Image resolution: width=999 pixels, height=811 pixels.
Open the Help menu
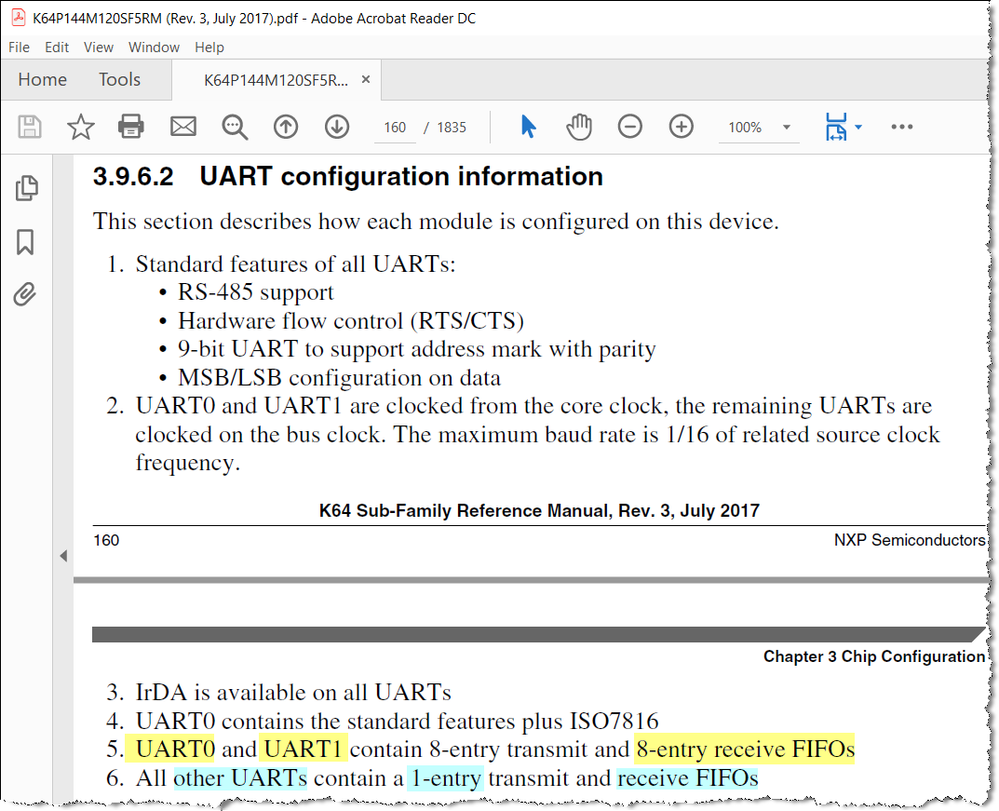209,47
